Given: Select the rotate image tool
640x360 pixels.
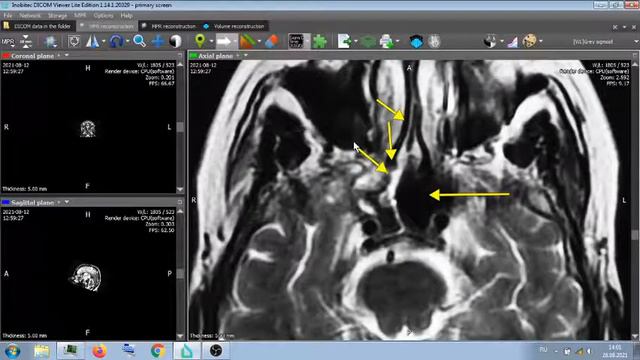Looking at the screenshot, I should click(74, 41).
